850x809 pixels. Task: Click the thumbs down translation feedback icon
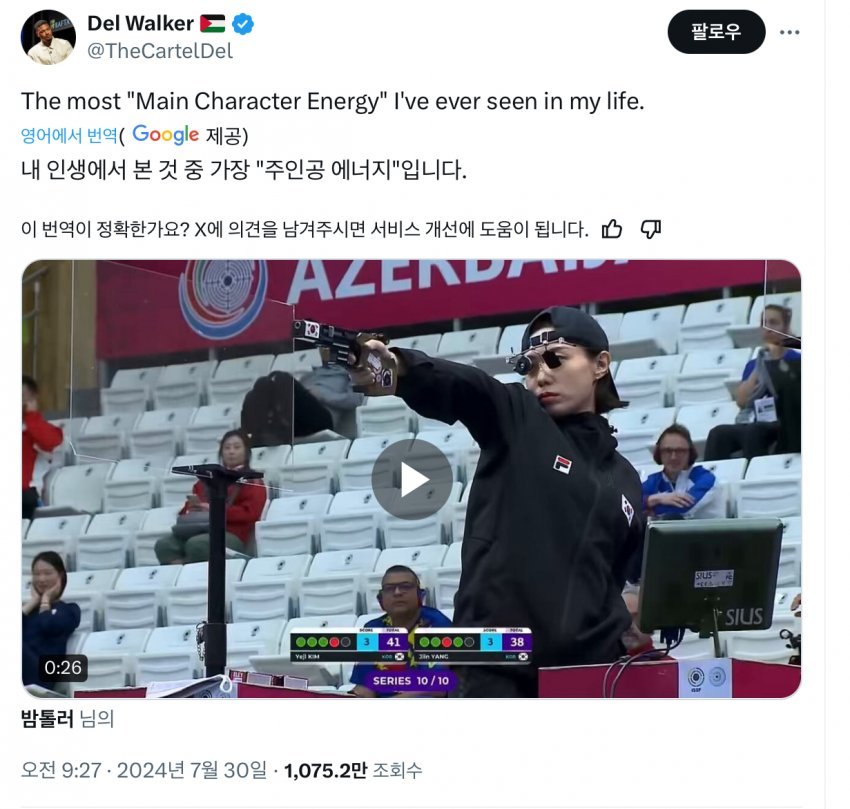[651, 229]
